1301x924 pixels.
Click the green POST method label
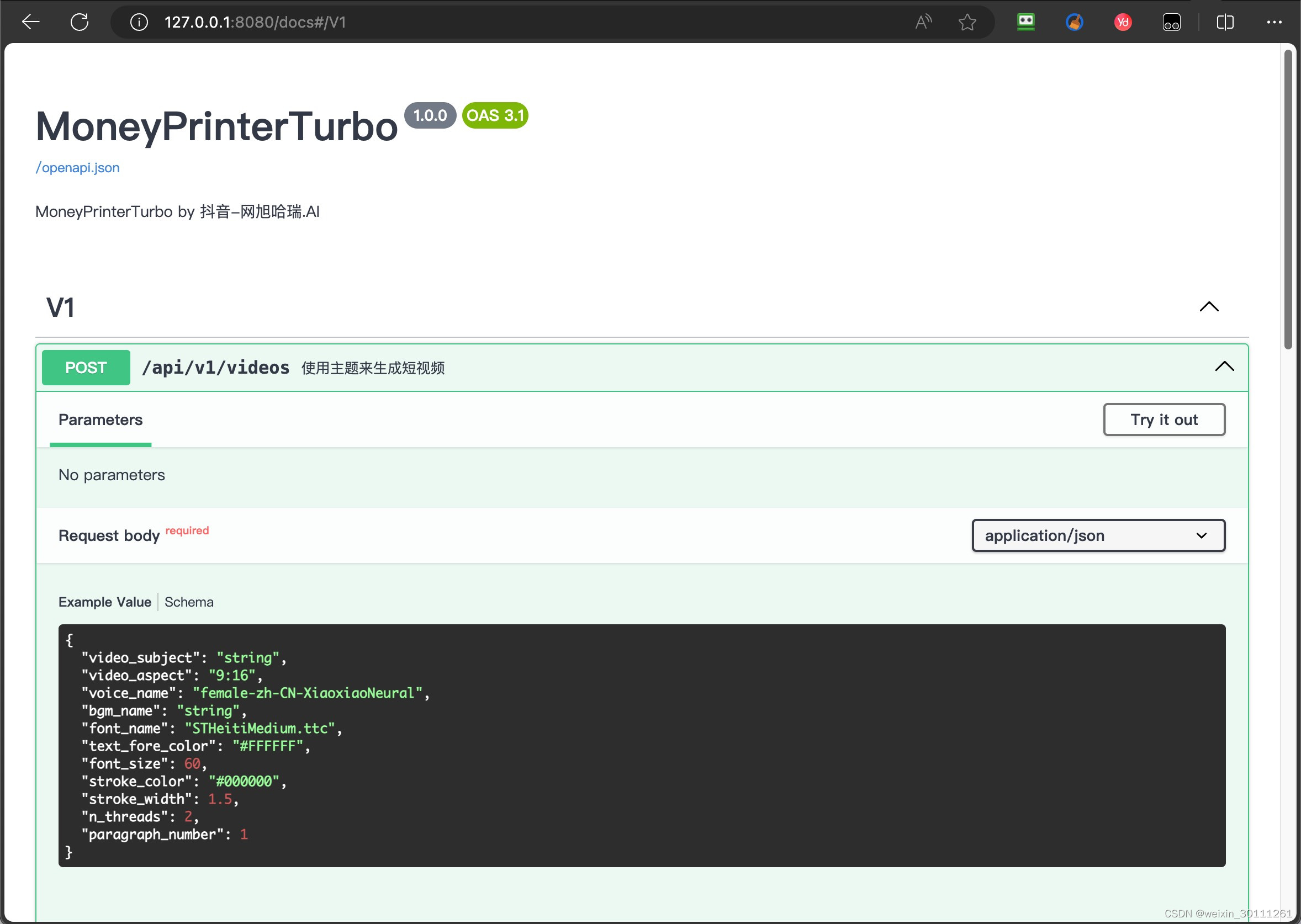[86, 368]
